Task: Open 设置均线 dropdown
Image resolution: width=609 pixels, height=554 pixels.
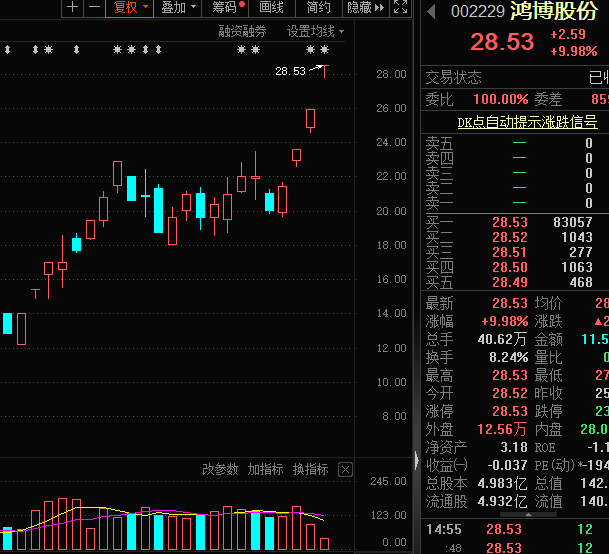Action: coord(315,31)
